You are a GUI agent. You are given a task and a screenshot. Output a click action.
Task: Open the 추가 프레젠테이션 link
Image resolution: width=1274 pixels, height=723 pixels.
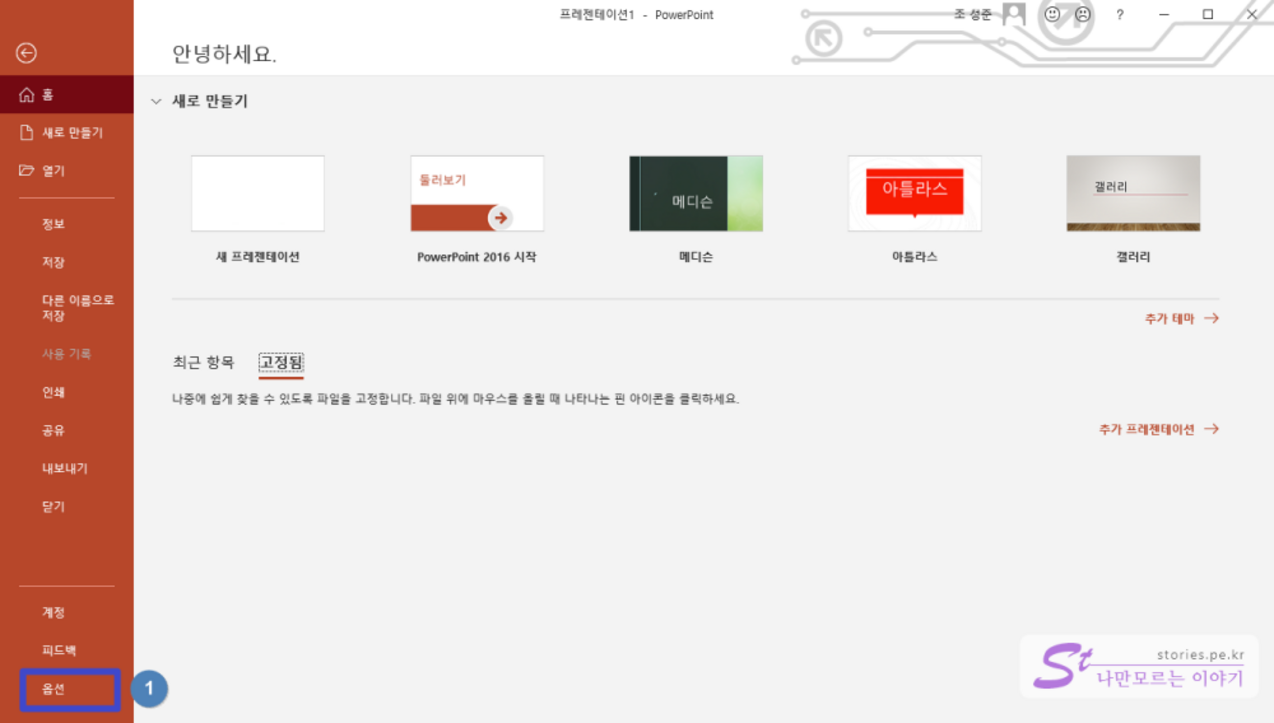pos(1158,429)
